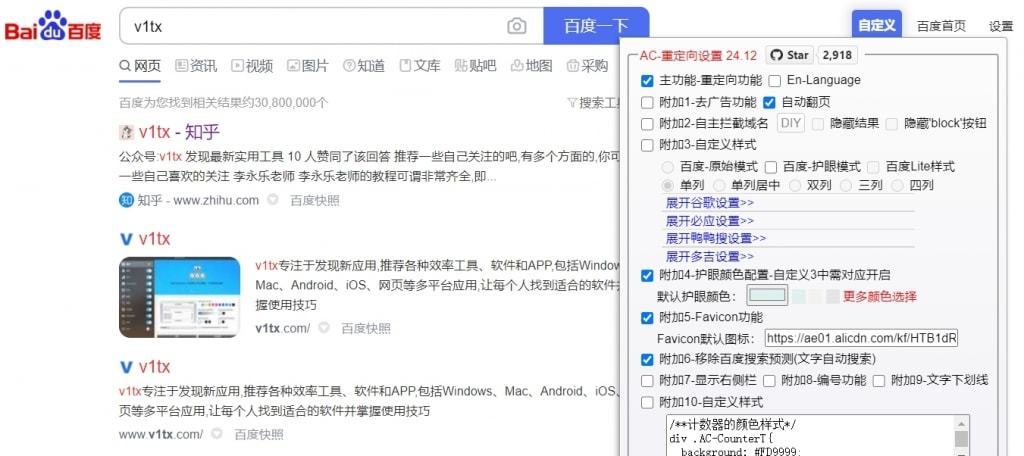Uncheck 附加4-护眼颜色配置 checkbox
The width and height of the screenshot is (1024, 456).
click(647, 276)
